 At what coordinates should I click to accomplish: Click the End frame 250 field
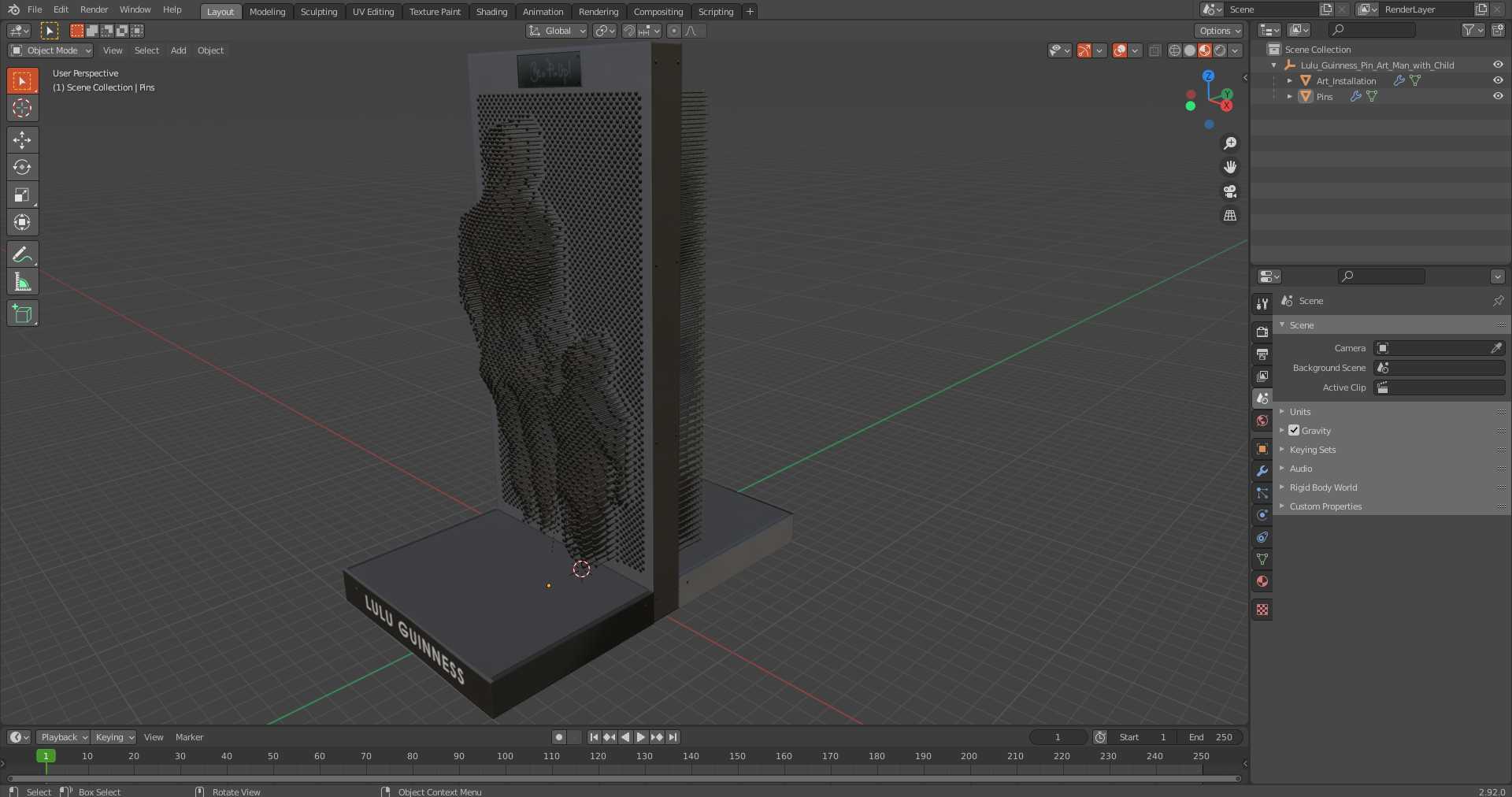pos(1210,737)
